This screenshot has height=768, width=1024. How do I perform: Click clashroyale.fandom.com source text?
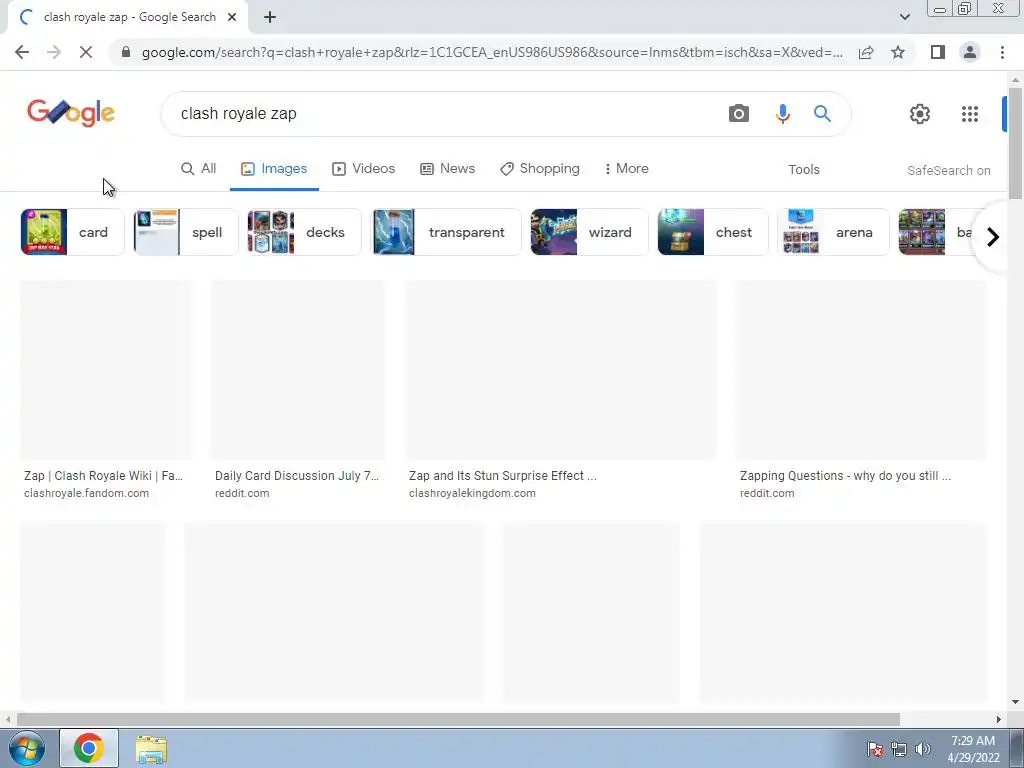(x=86, y=493)
